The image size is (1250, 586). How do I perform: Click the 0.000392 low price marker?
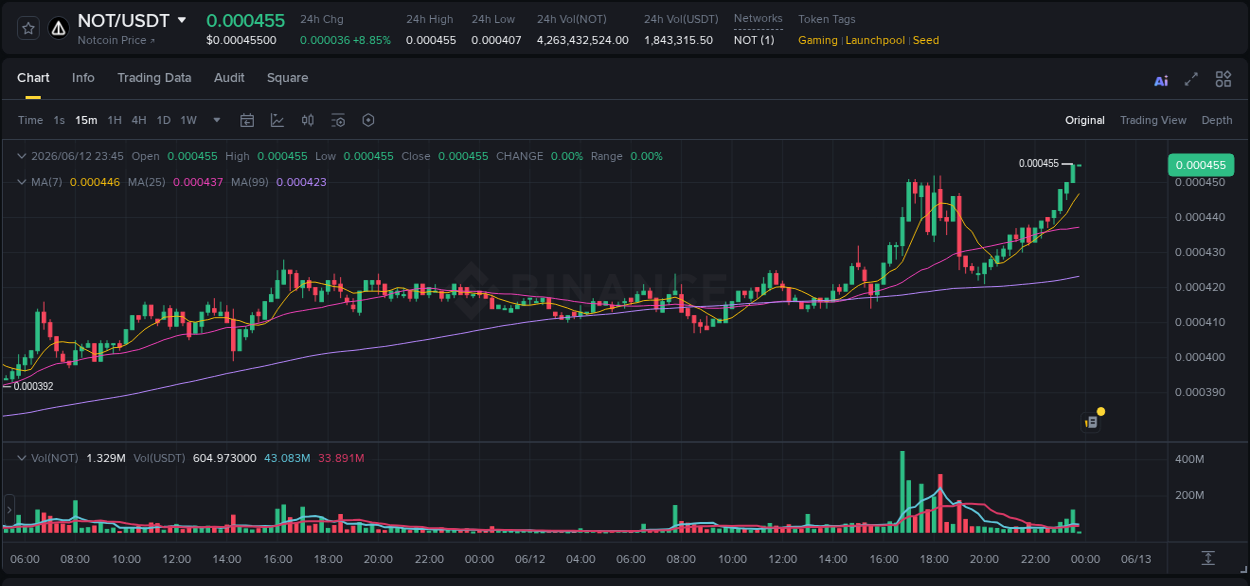pyautogui.click(x=33, y=386)
